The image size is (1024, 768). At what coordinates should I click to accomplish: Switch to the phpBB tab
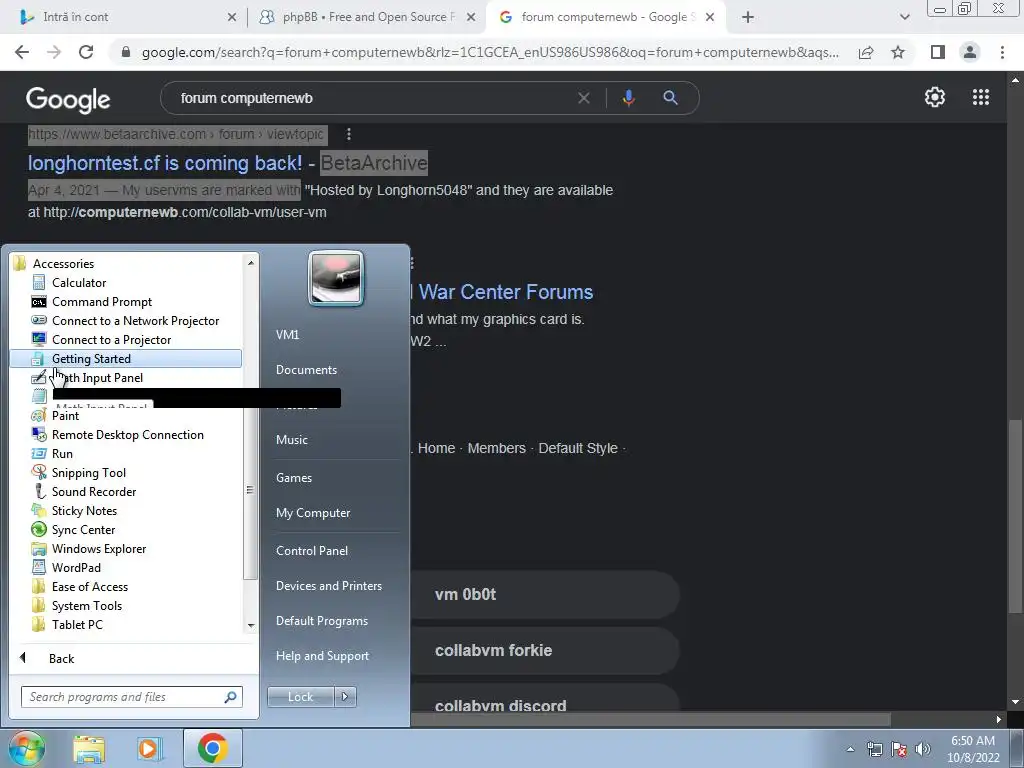366,17
